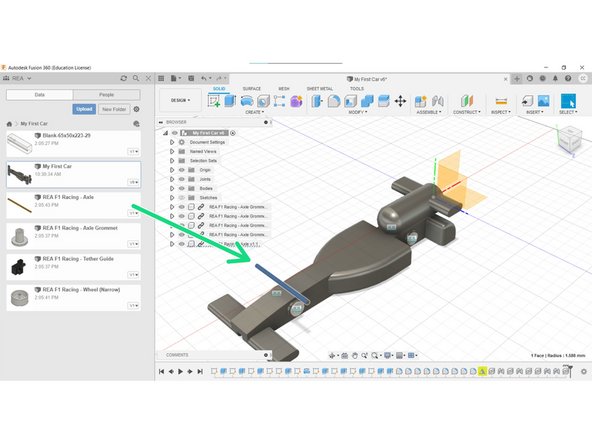Refresh the data panel
This screenshot has height=444, width=592.
point(123,78)
